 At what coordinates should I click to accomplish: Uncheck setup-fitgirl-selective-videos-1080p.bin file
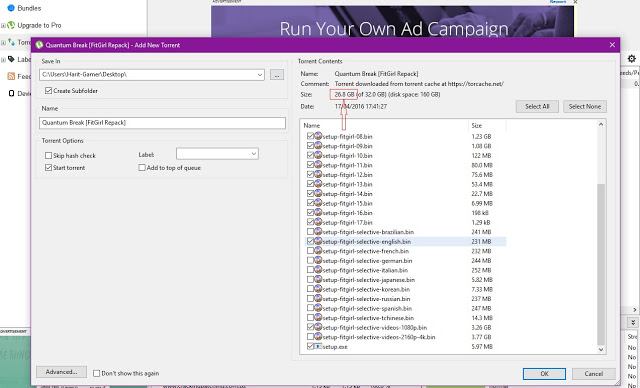[x=310, y=327]
